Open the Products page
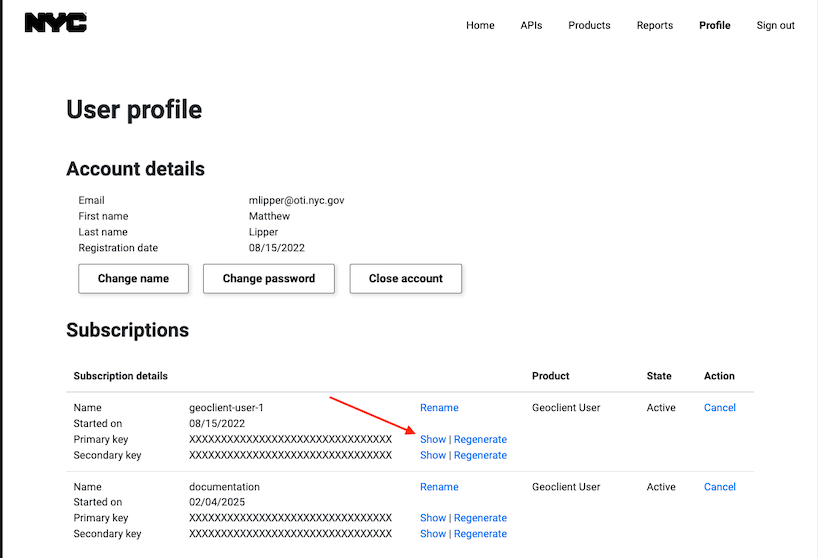Screen dimensions: 818x558 [x=589, y=25]
